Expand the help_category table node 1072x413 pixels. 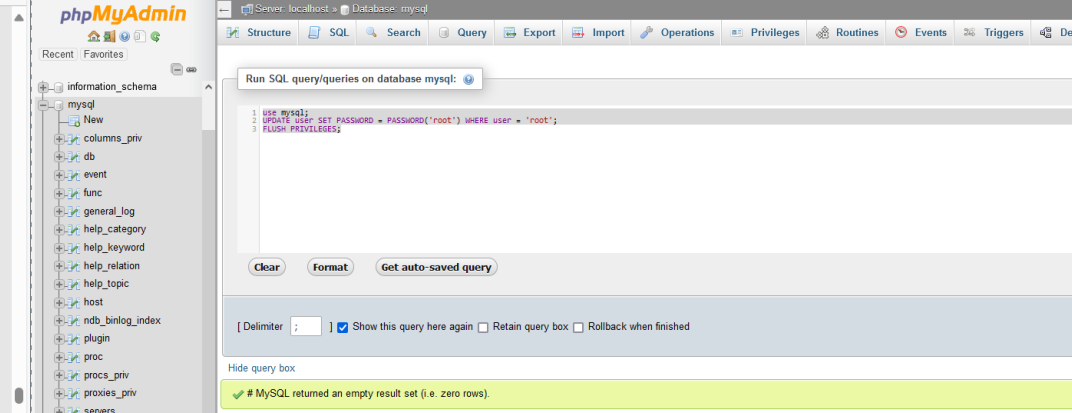(x=59, y=230)
